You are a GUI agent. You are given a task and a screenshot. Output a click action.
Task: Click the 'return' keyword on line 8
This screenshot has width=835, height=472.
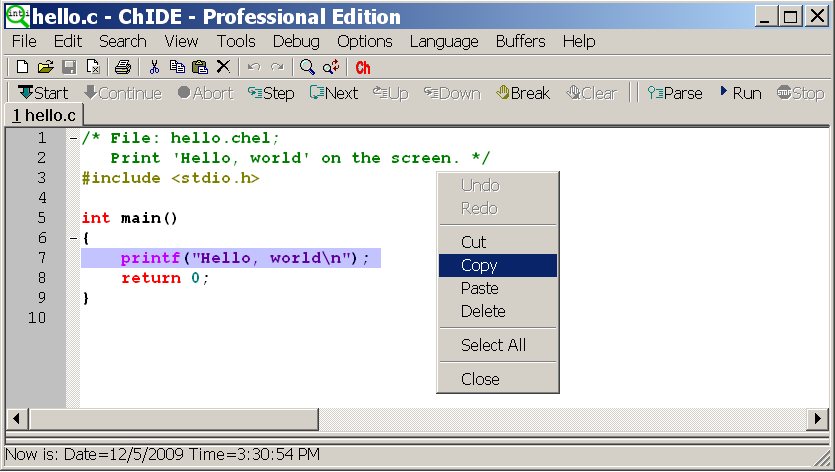click(x=151, y=278)
